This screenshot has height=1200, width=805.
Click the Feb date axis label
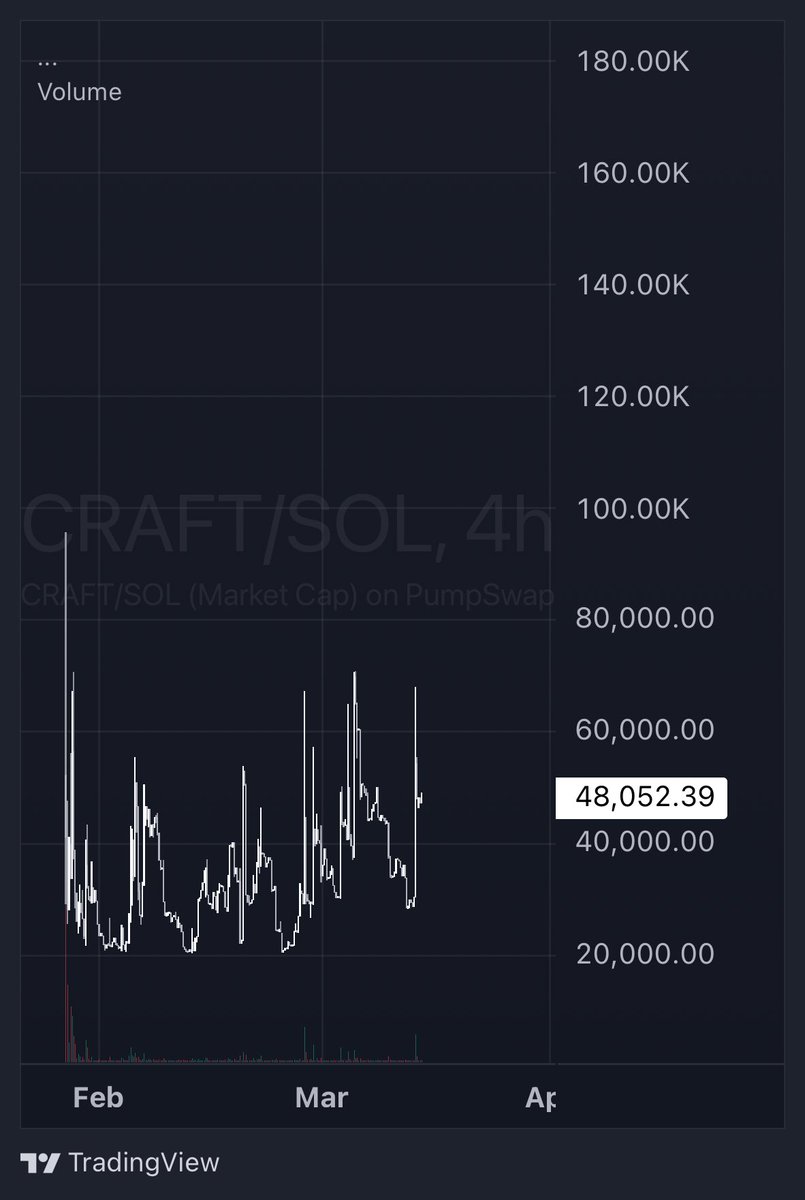tap(98, 1098)
